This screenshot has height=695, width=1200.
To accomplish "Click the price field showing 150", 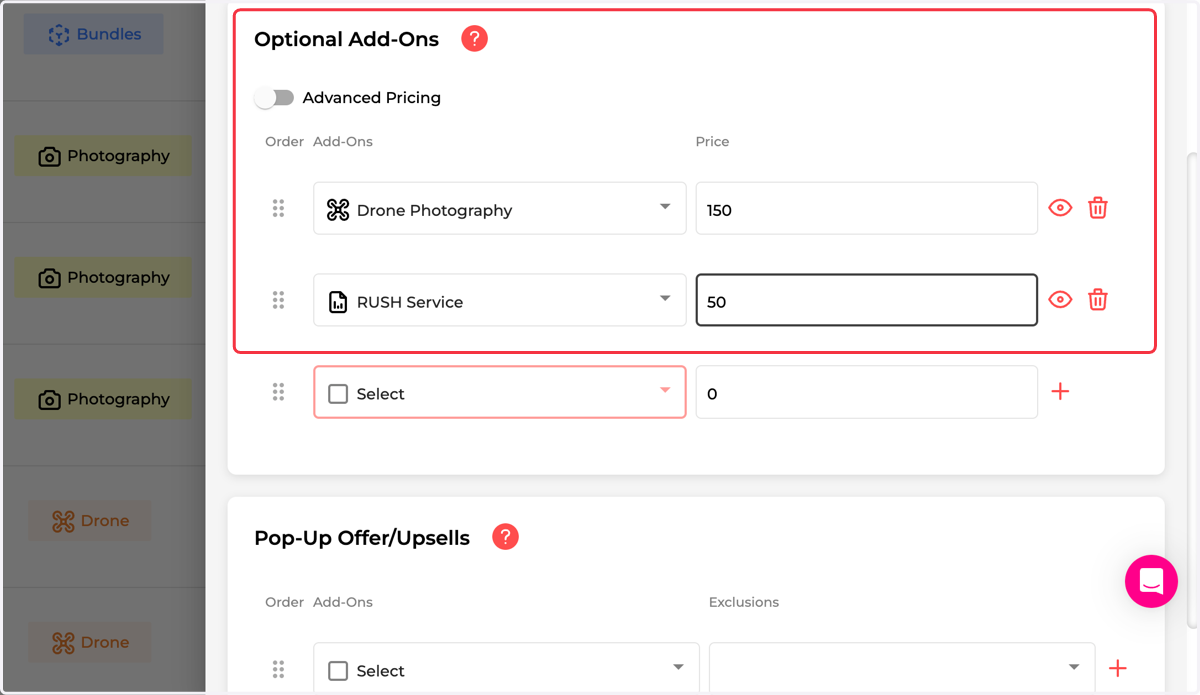I will pos(867,208).
